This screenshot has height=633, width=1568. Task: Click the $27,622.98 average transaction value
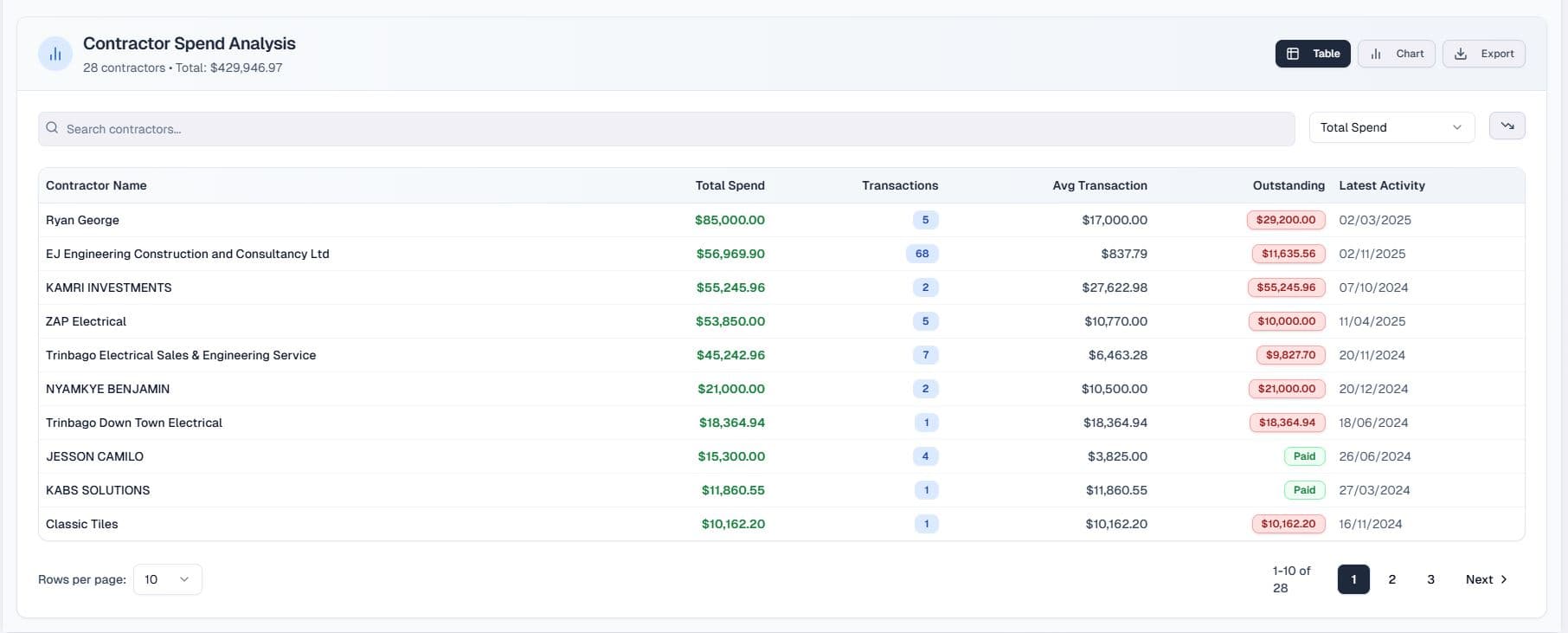[1115, 287]
